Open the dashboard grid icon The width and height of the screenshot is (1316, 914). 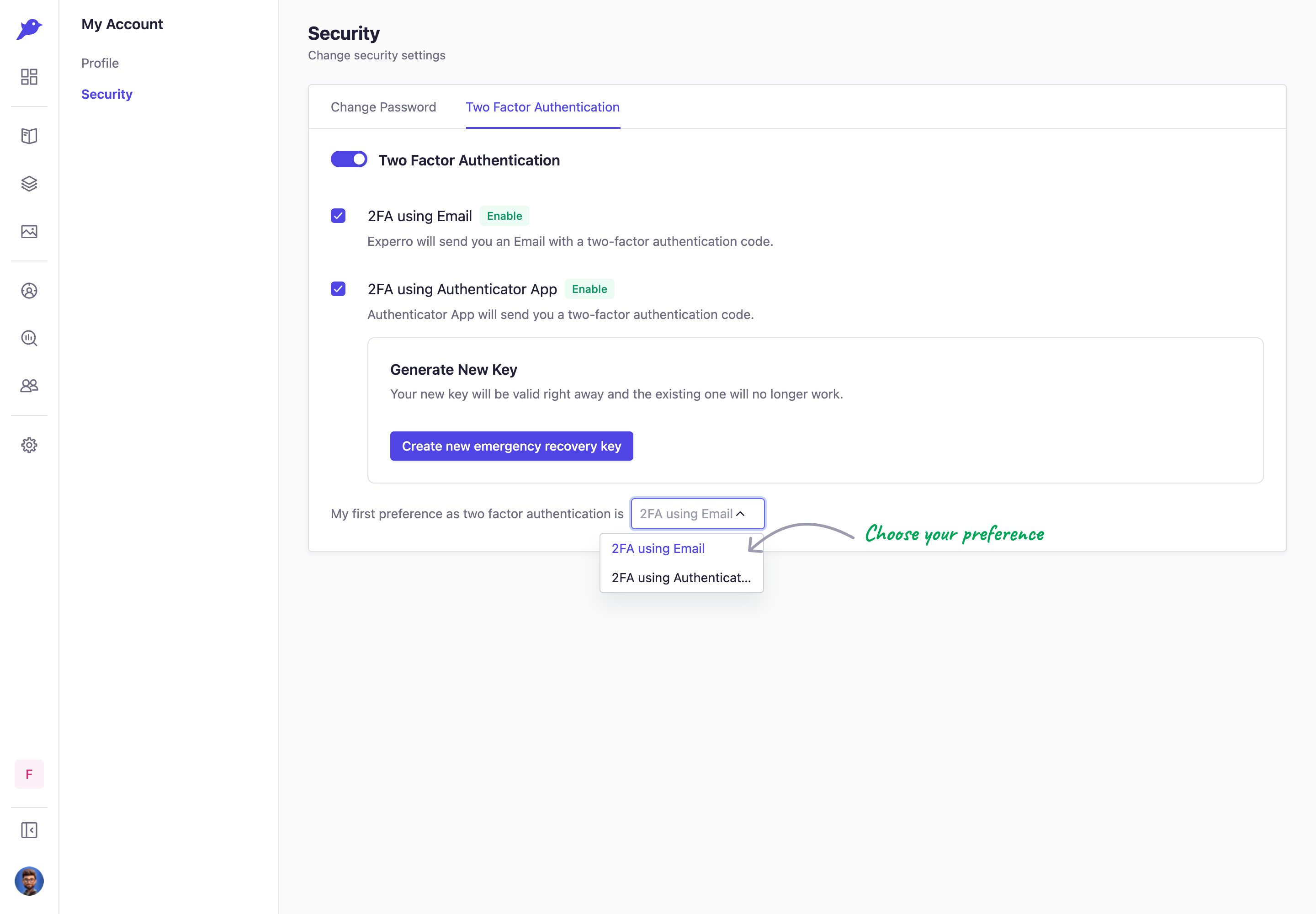click(29, 77)
